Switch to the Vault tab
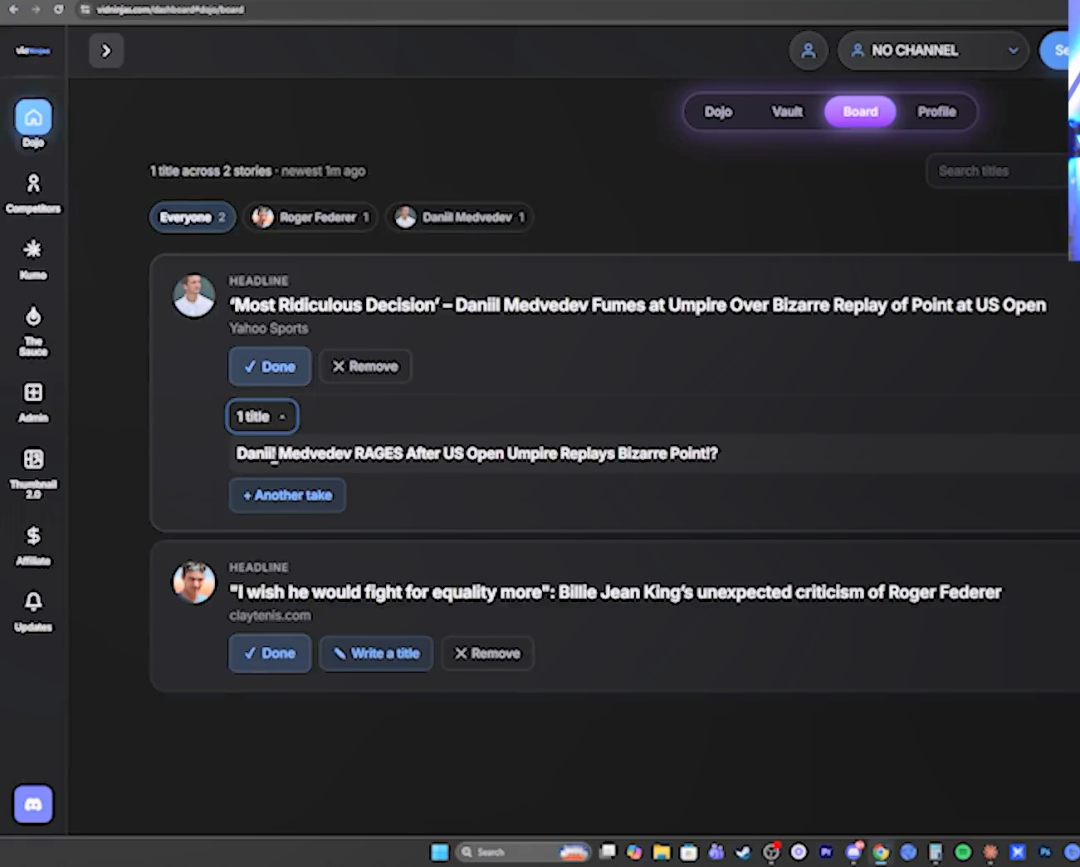1080x867 pixels. pos(787,112)
